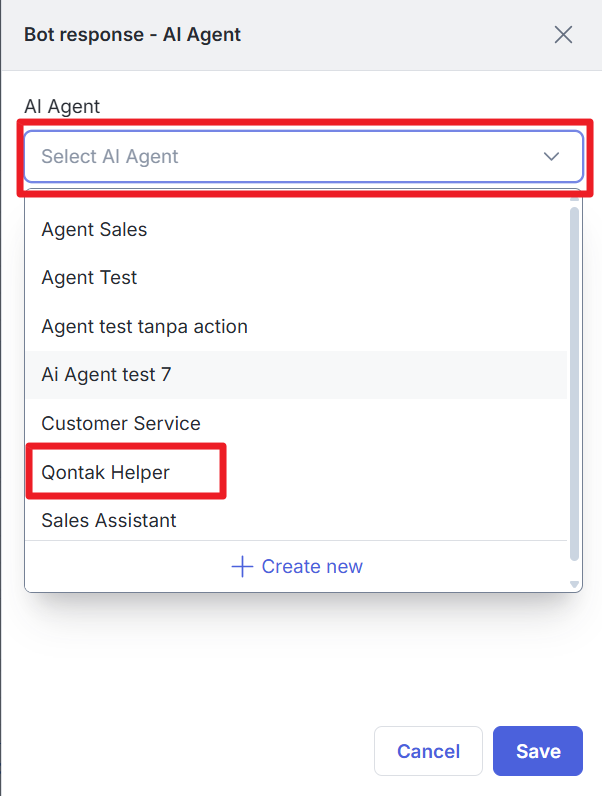The height and width of the screenshot is (796, 602).
Task: Select Qontak Helper from the dropdown
Action: click(105, 472)
